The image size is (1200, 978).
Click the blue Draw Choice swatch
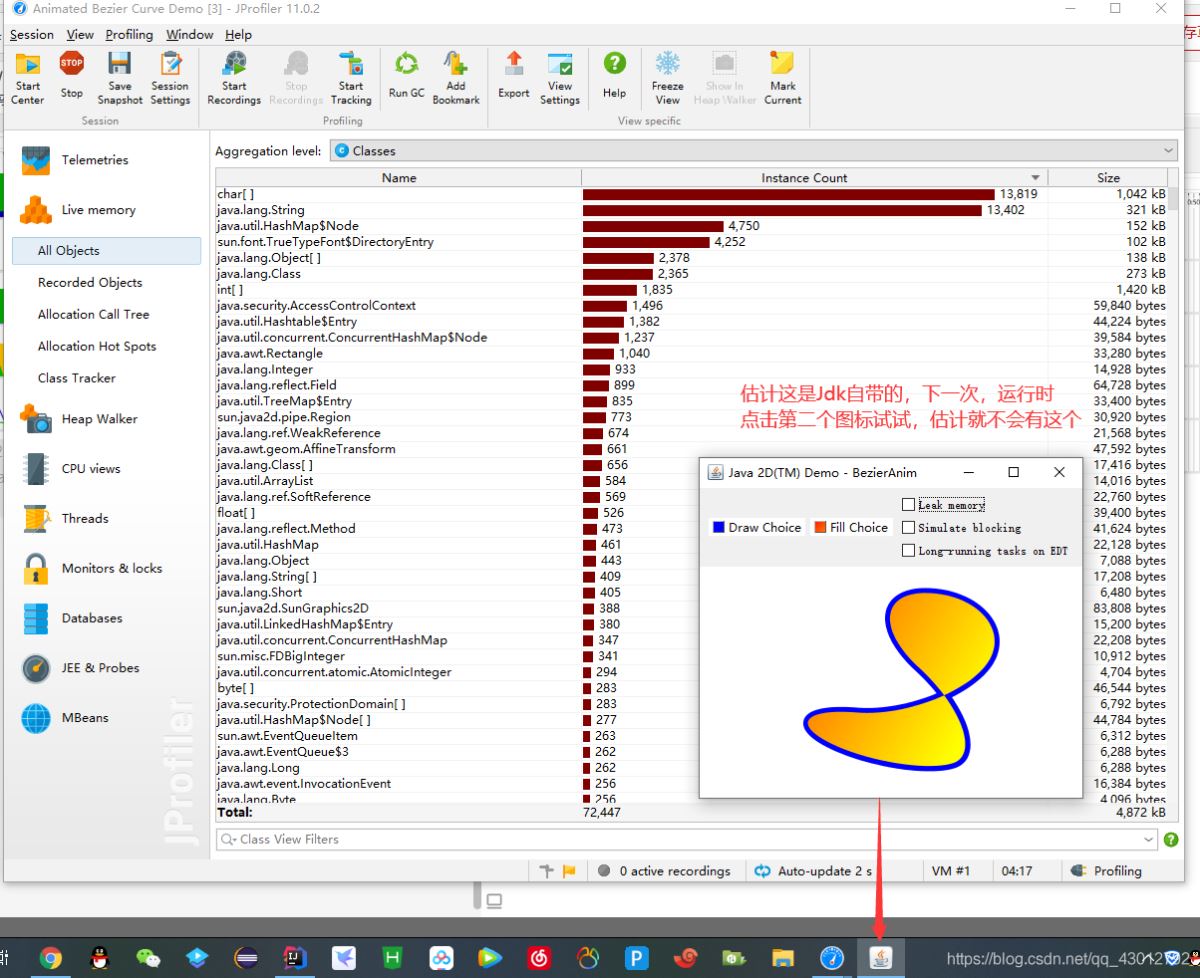point(718,527)
